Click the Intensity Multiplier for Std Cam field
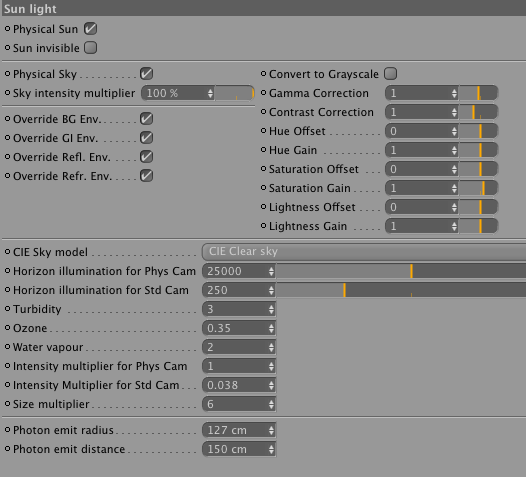Image resolution: width=526 pixels, height=477 pixels. click(x=239, y=385)
